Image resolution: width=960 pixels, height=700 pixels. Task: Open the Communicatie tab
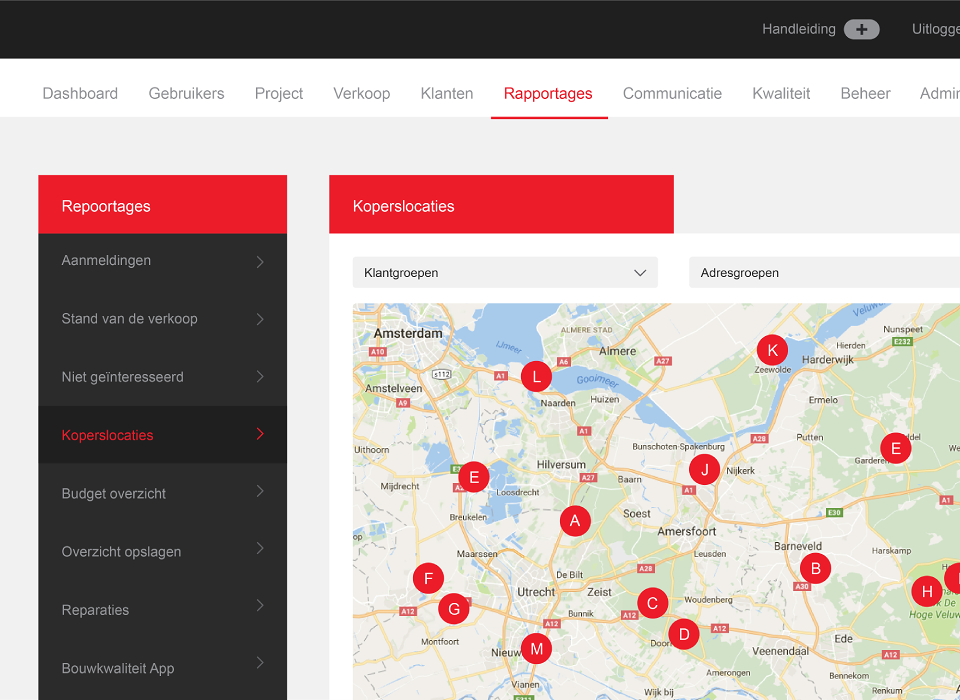tap(672, 93)
